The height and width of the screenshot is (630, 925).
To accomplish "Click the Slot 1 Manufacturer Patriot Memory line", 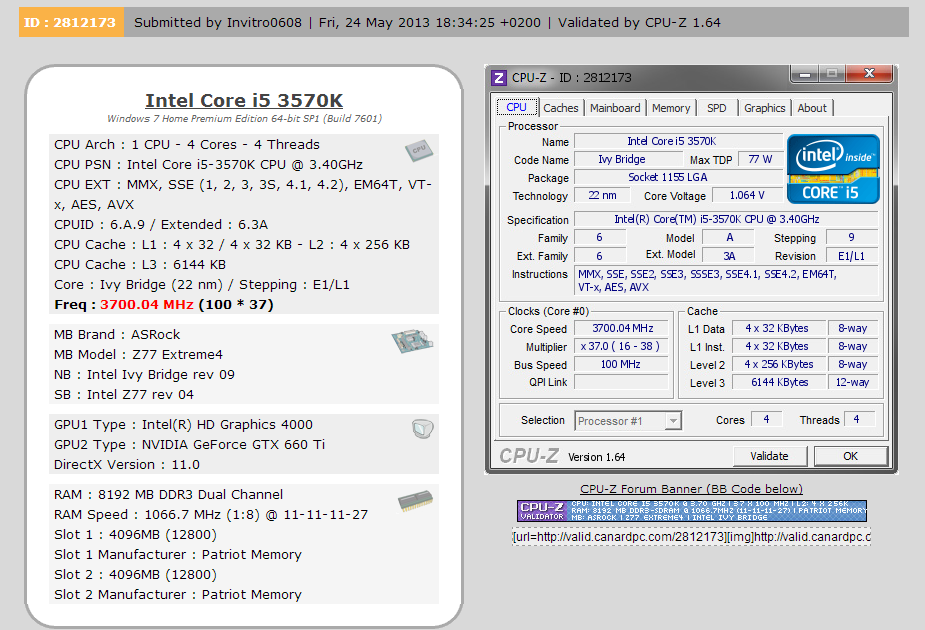I will pyautogui.click(x=178, y=554).
